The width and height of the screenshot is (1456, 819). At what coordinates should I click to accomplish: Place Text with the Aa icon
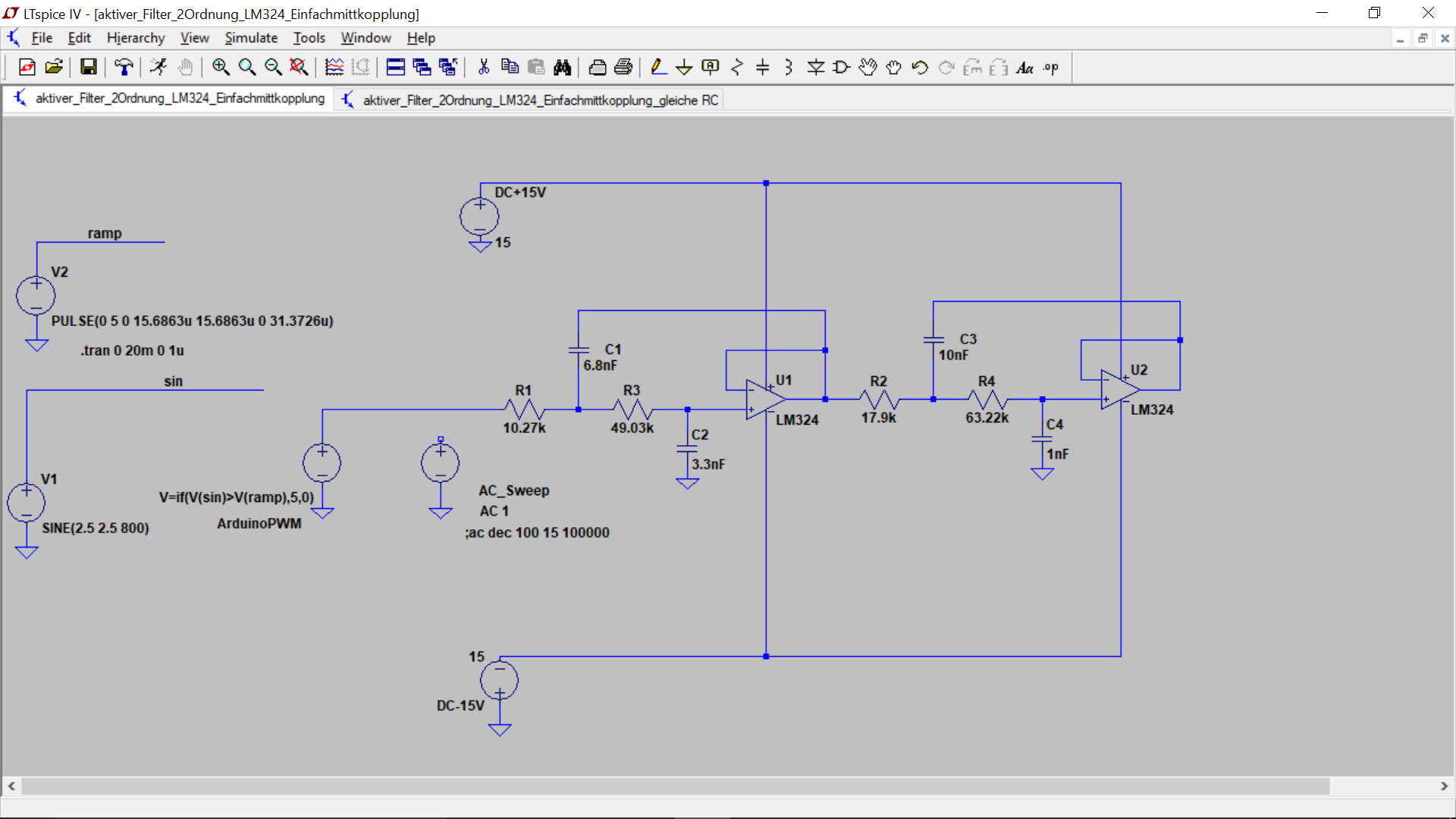click(1025, 67)
